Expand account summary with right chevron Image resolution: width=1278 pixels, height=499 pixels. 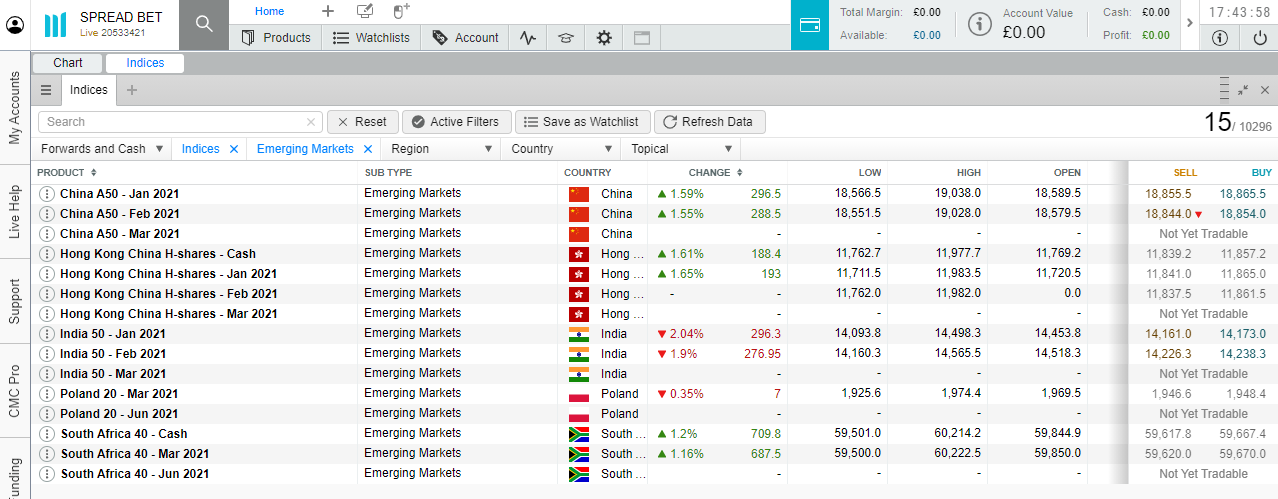point(1189,23)
